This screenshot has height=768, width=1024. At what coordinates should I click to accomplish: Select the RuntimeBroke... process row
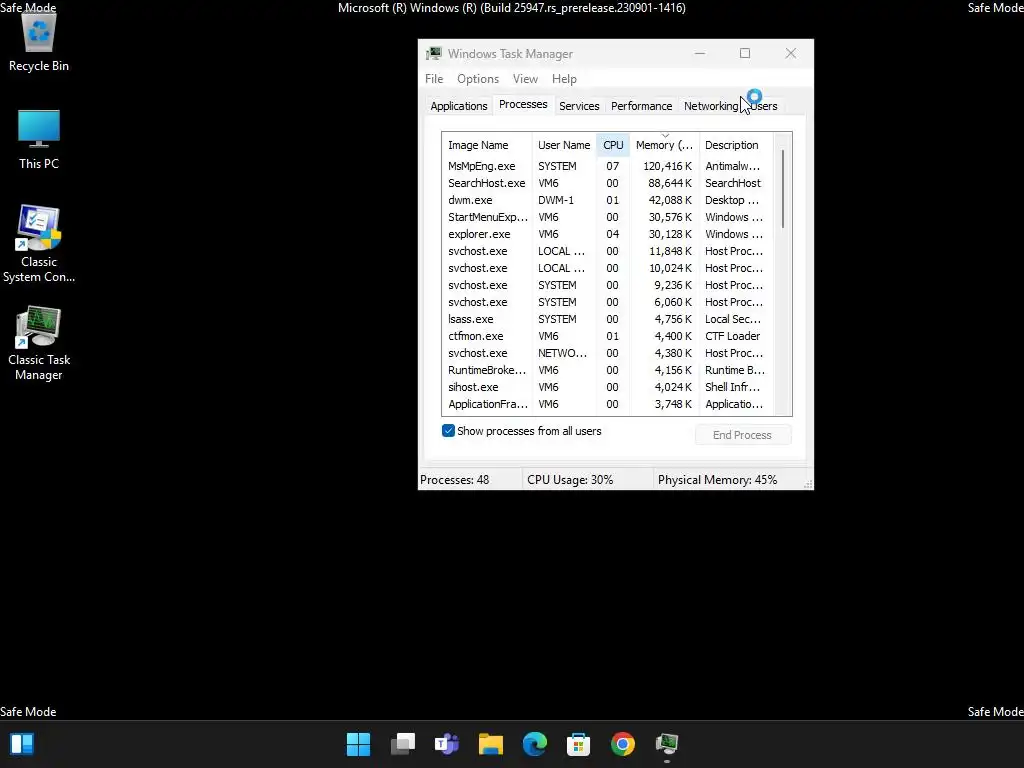tap(607, 370)
